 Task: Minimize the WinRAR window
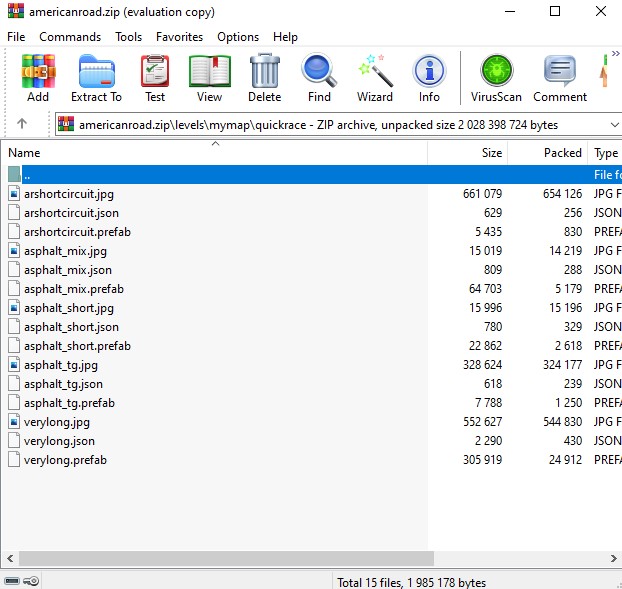click(x=510, y=11)
